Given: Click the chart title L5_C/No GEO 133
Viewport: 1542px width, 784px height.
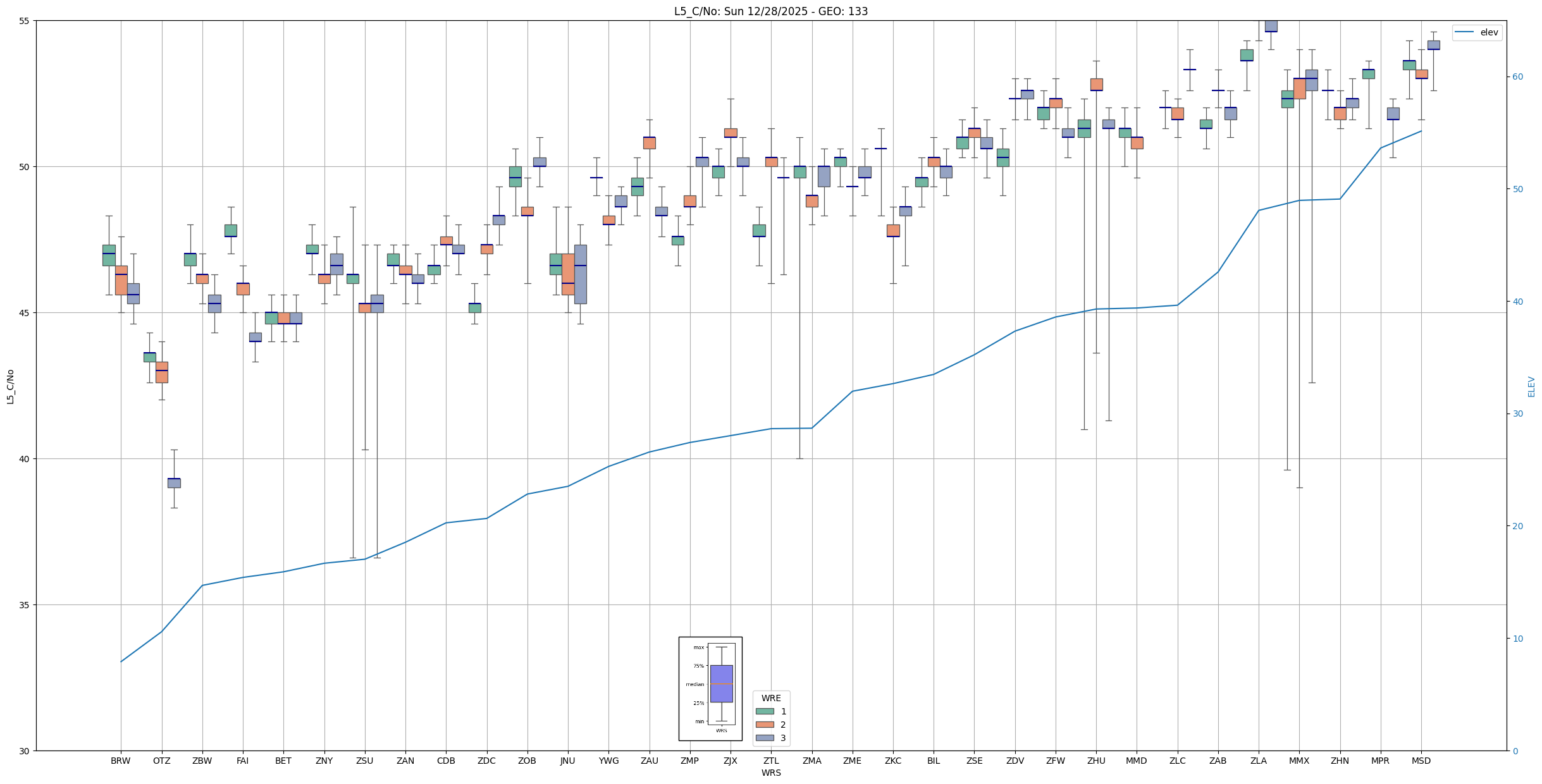Looking at the screenshot, I should tap(770, 11).
